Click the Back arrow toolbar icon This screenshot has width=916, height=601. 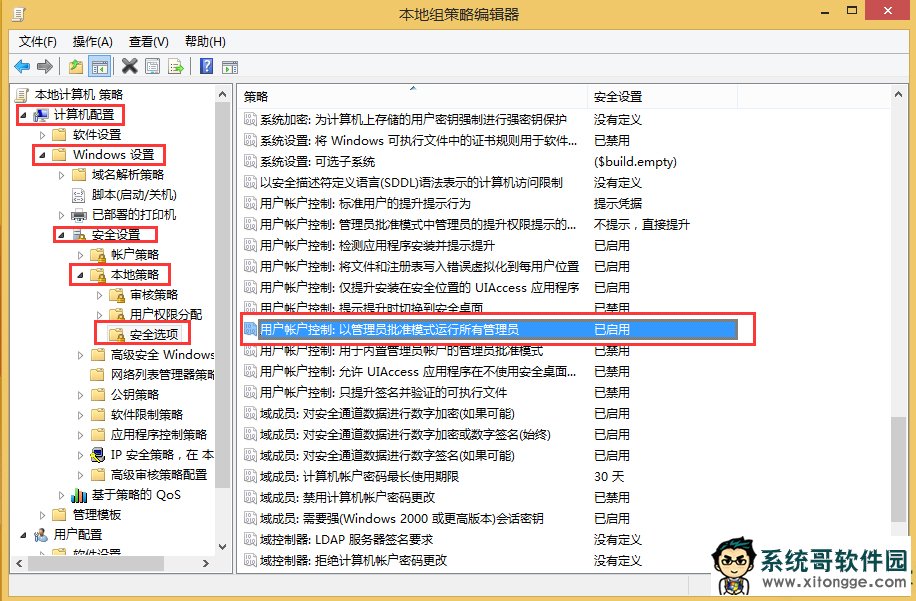tap(22, 67)
